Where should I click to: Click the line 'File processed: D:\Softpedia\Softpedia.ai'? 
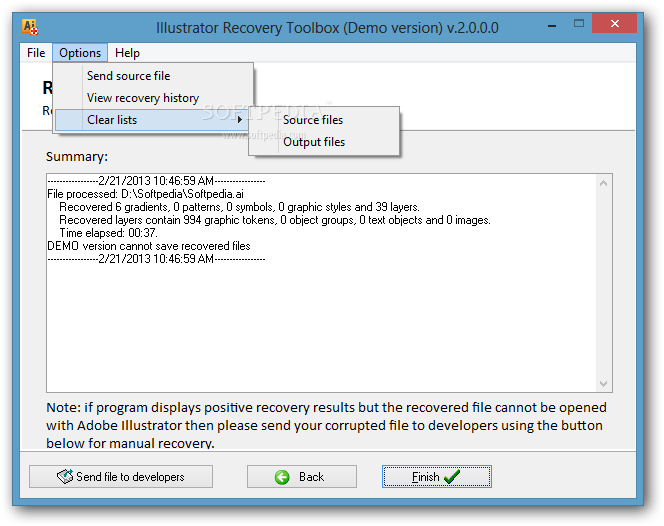(145, 194)
